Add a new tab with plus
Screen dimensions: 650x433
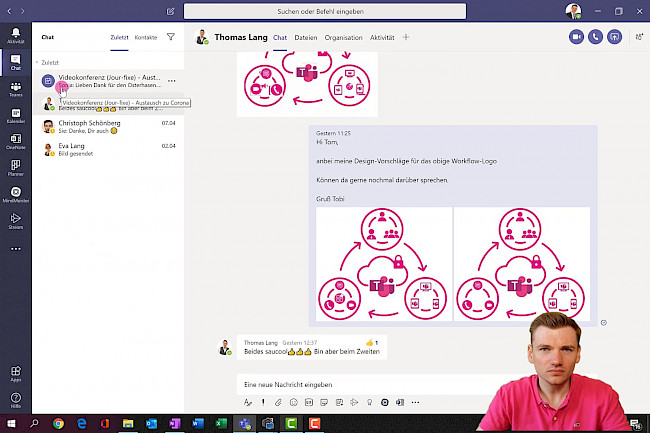406,37
